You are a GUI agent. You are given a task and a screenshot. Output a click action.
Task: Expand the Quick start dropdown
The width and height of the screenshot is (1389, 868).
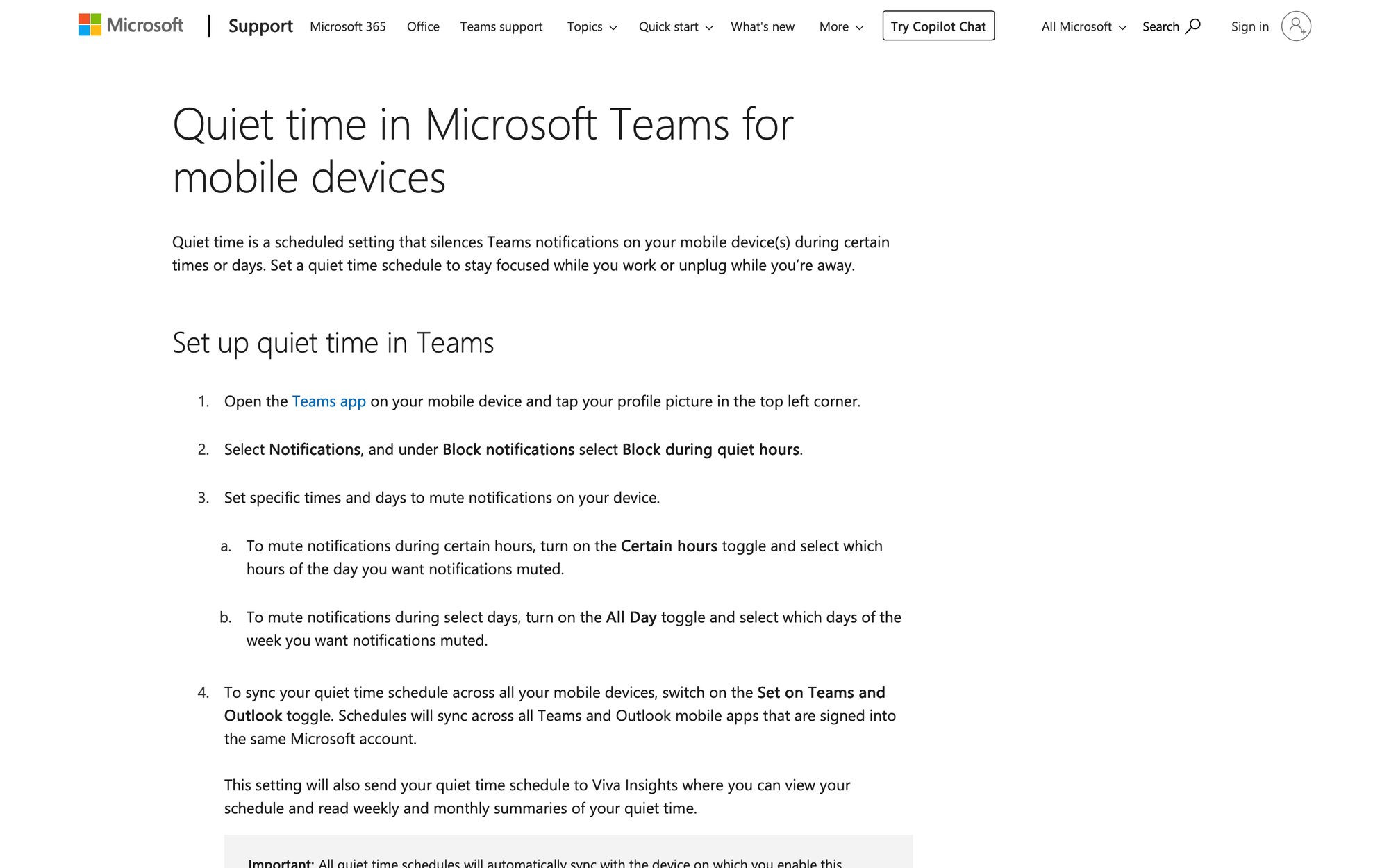point(675,26)
